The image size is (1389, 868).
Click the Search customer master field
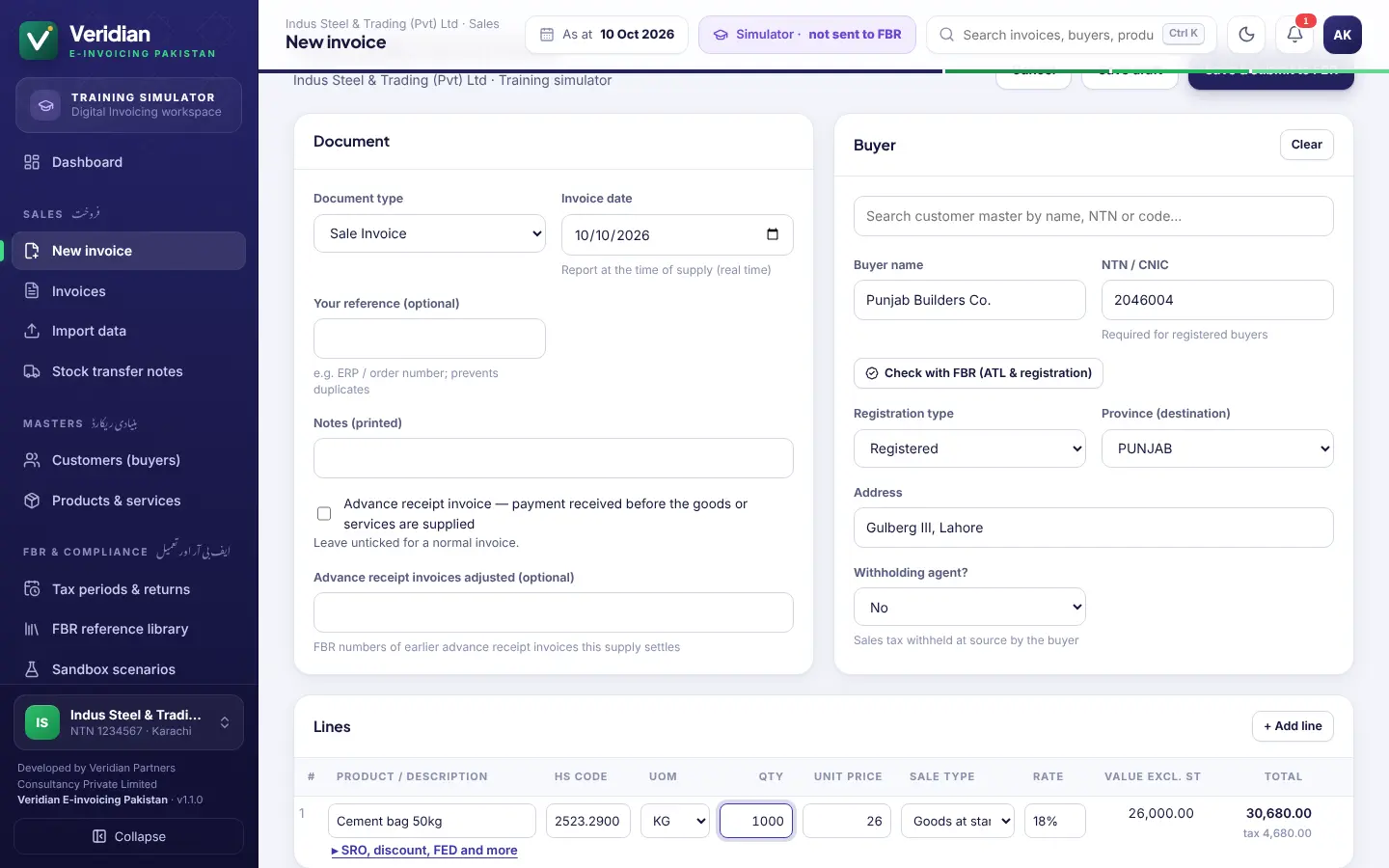(1094, 216)
